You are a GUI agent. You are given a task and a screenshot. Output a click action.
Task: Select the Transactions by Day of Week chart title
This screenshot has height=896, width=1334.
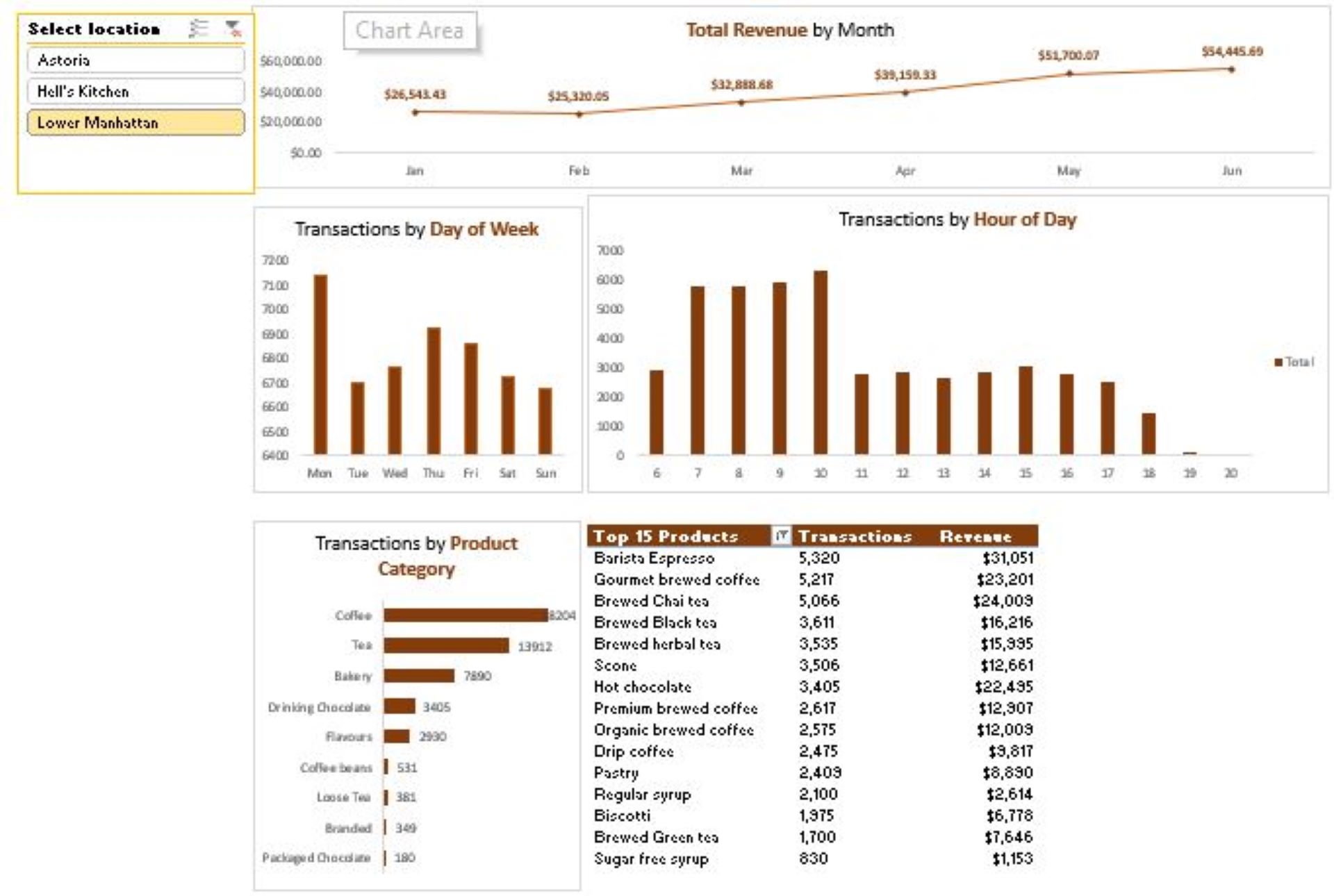coord(415,229)
